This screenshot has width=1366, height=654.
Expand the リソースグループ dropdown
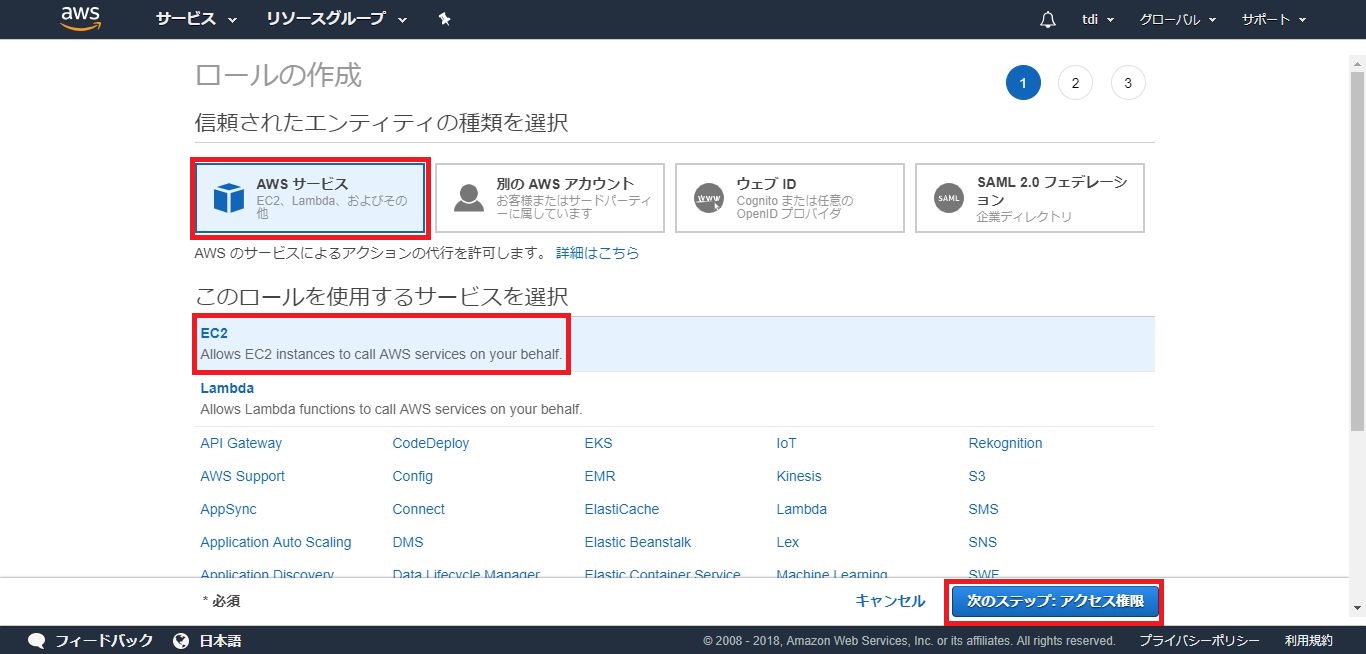click(x=336, y=20)
